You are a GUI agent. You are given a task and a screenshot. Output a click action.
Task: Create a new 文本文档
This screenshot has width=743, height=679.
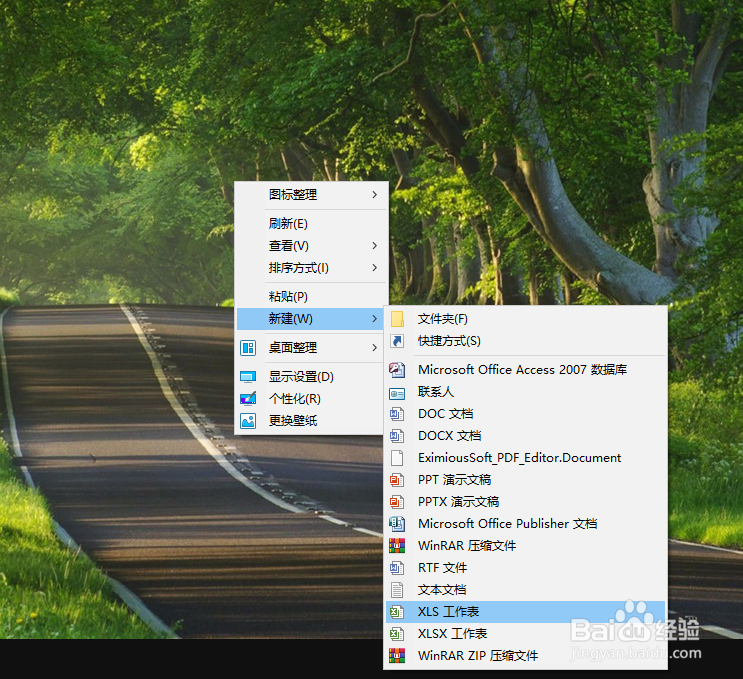coord(526,590)
